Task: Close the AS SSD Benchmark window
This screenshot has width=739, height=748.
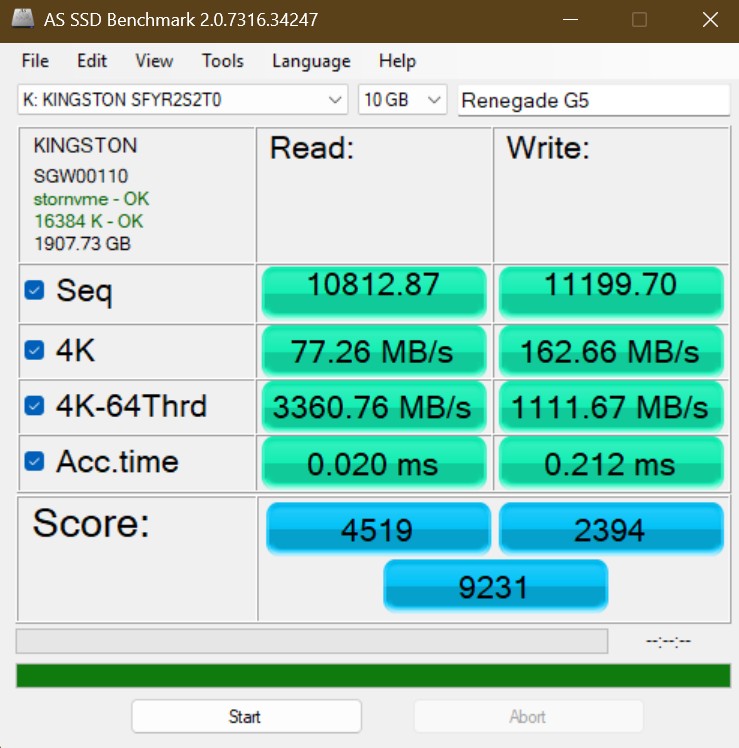Action: pos(710,20)
